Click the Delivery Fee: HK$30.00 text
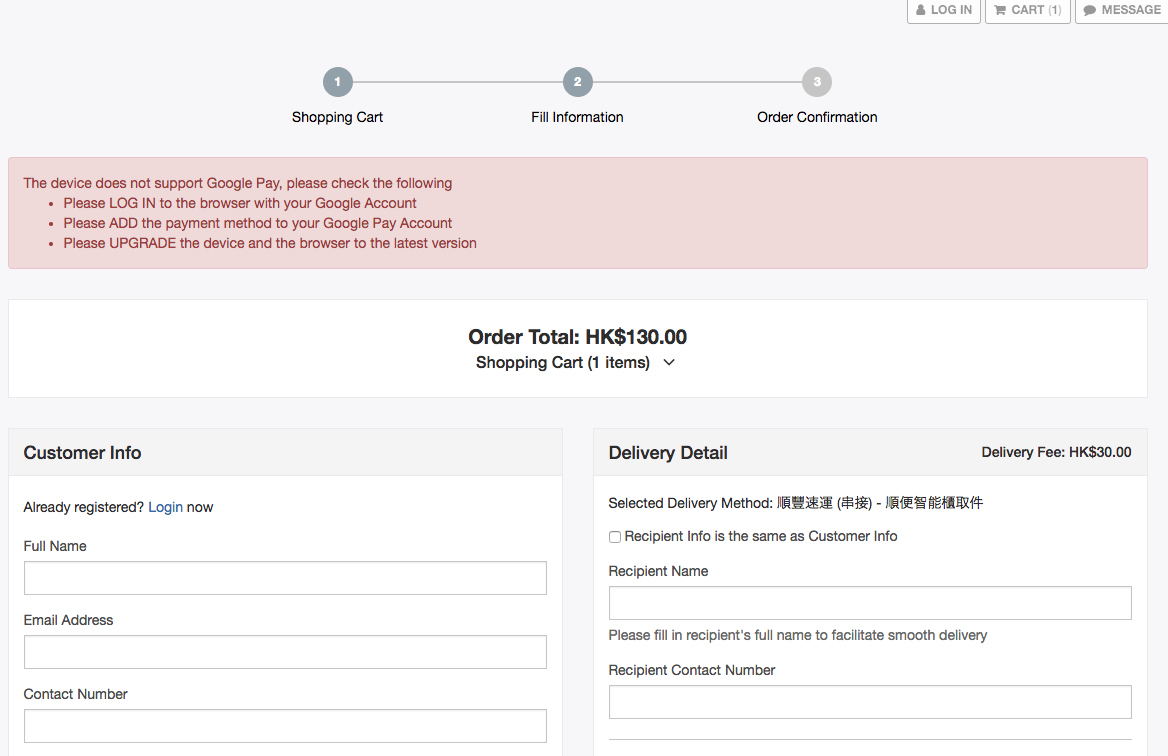Image resolution: width=1168 pixels, height=756 pixels. pos(1056,452)
